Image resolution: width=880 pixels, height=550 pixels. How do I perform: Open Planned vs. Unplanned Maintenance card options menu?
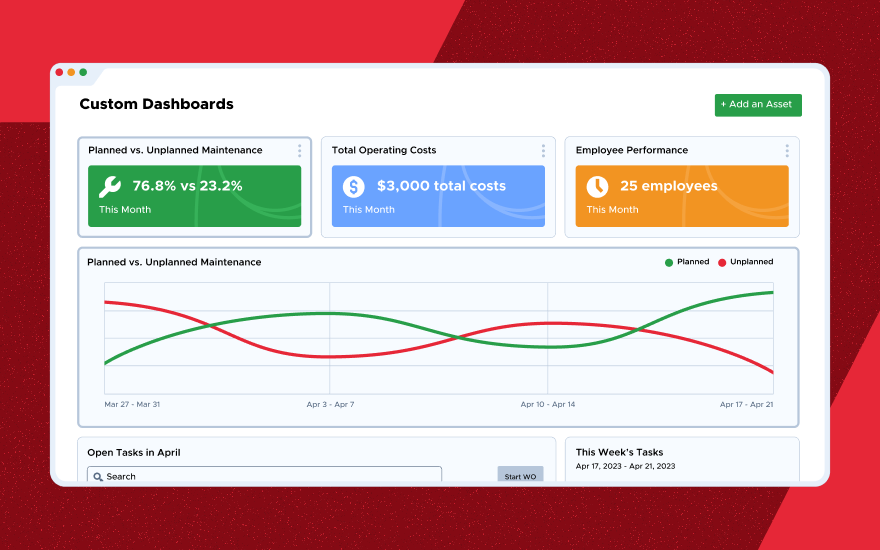click(299, 151)
